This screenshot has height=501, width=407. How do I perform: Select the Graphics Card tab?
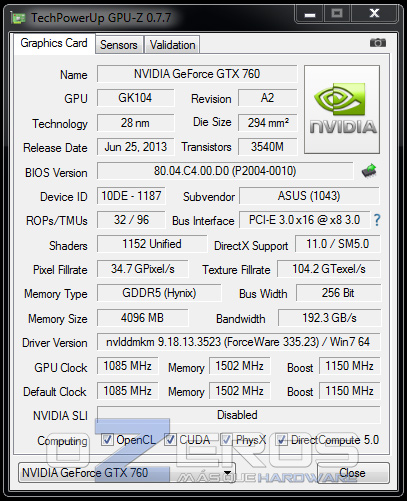click(x=54, y=43)
